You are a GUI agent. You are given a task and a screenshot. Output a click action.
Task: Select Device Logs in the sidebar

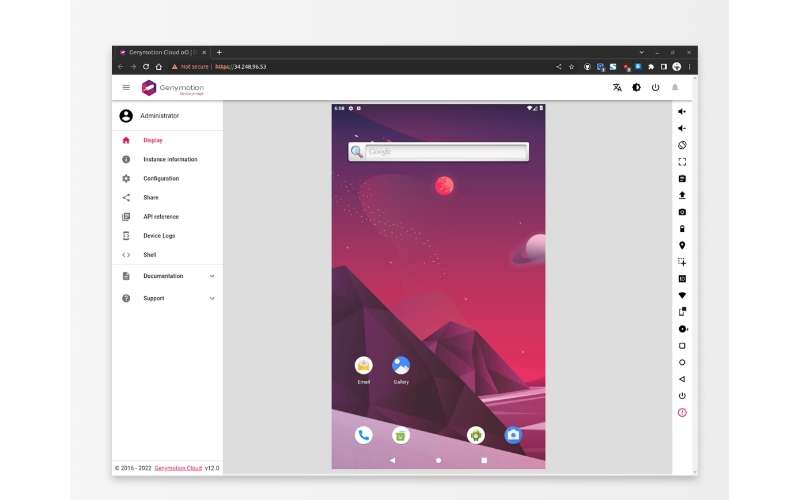click(158, 236)
